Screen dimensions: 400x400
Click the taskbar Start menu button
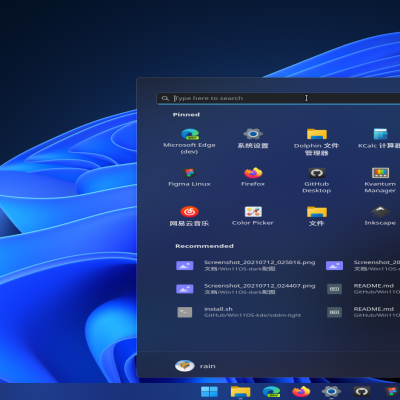click(209, 391)
